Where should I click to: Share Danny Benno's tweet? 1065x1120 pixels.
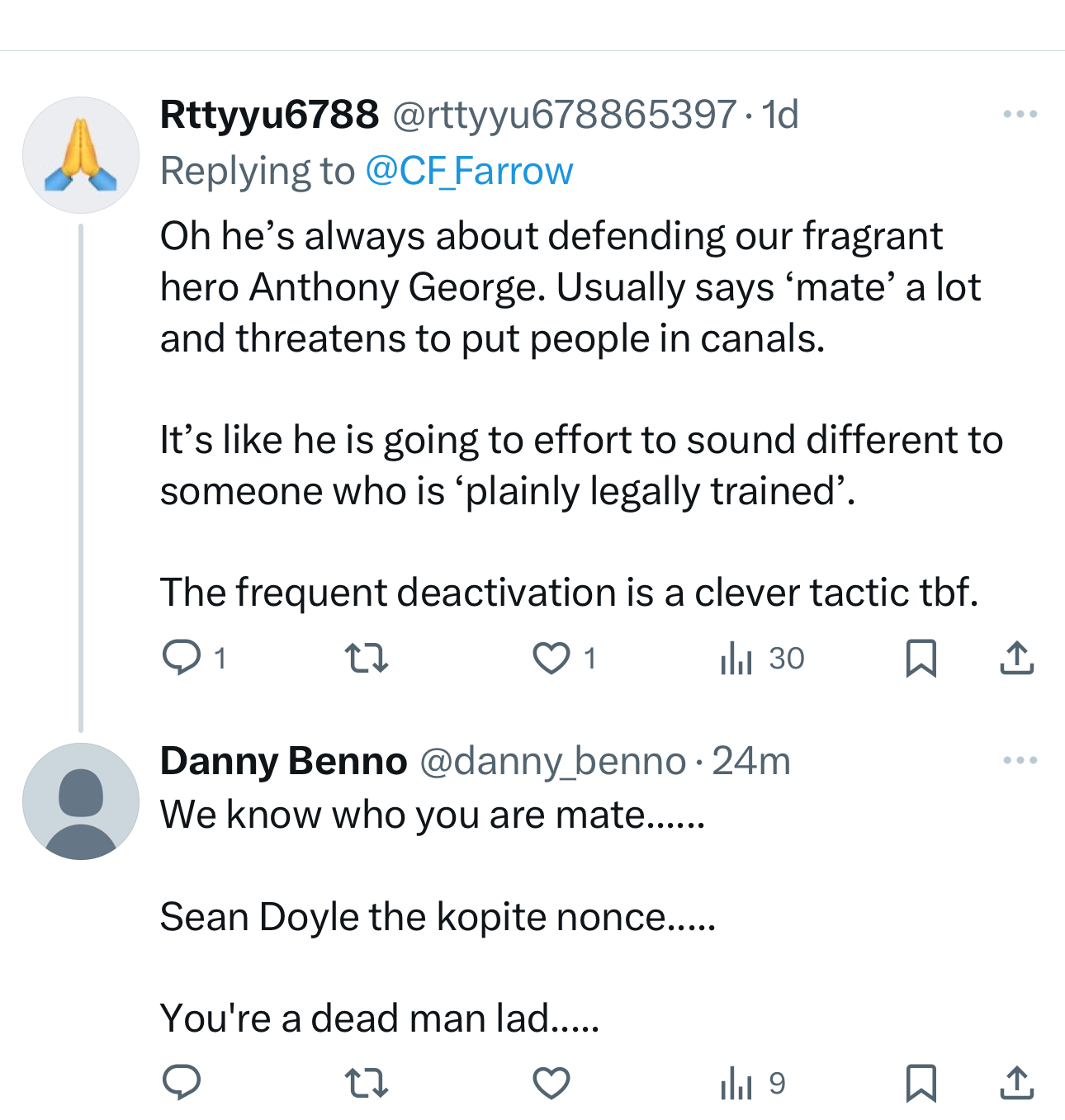1016,1083
